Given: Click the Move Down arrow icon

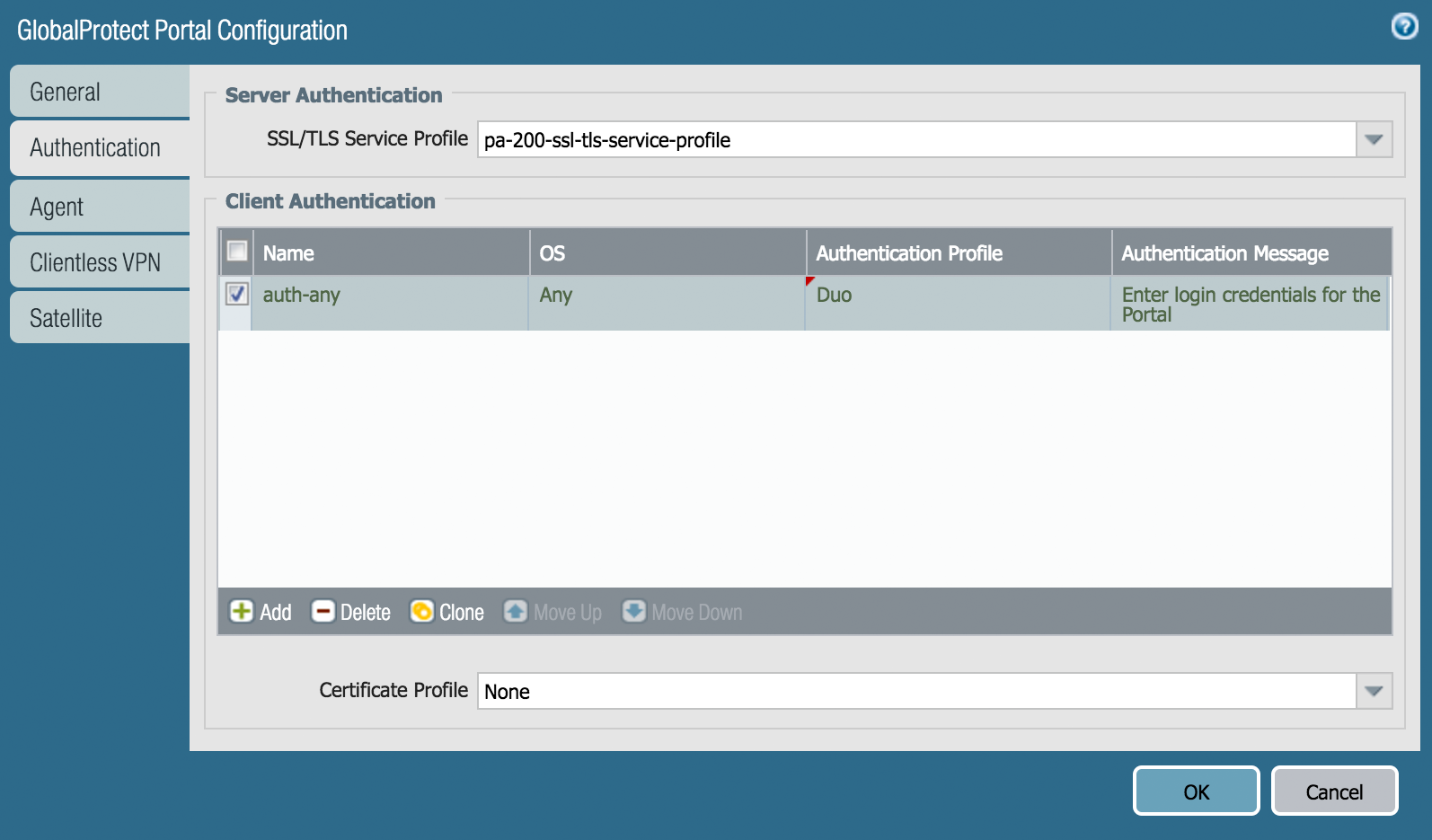Looking at the screenshot, I should 634,612.
